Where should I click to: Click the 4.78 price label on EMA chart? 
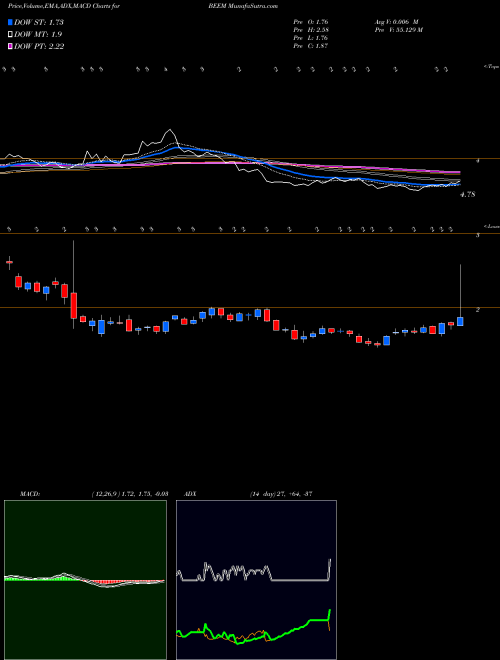[x=468, y=194]
